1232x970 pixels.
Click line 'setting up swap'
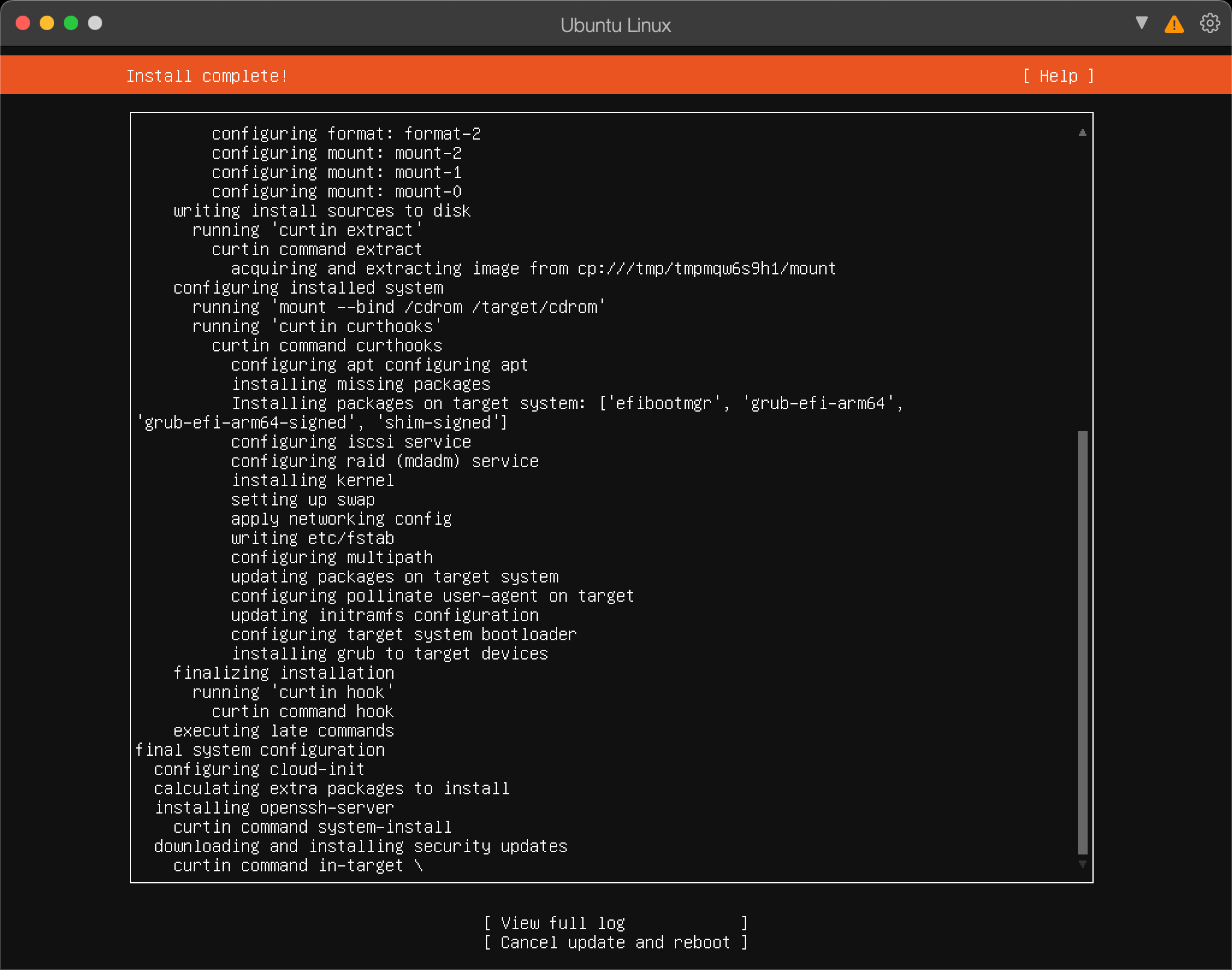pyautogui.click(x=303, y=499)
